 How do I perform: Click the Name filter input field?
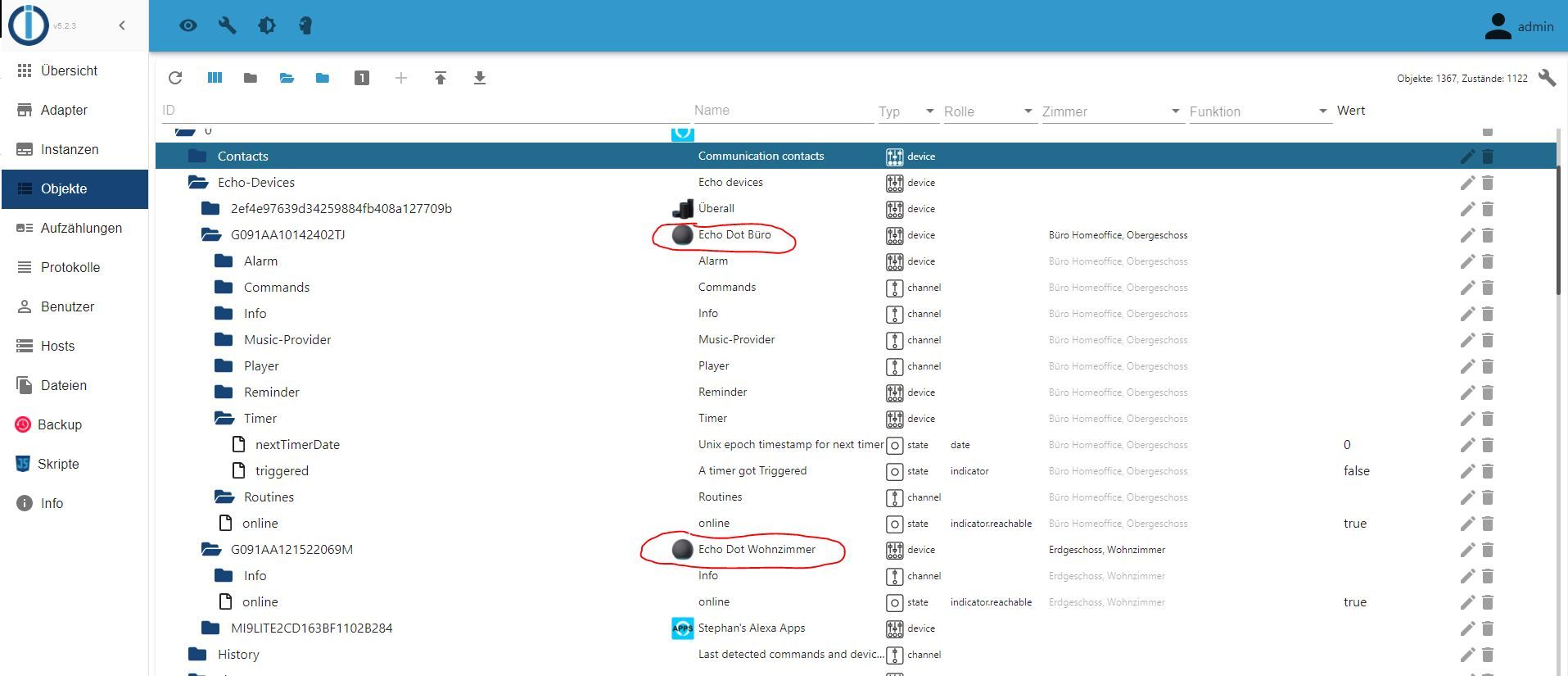click(784, 111)
